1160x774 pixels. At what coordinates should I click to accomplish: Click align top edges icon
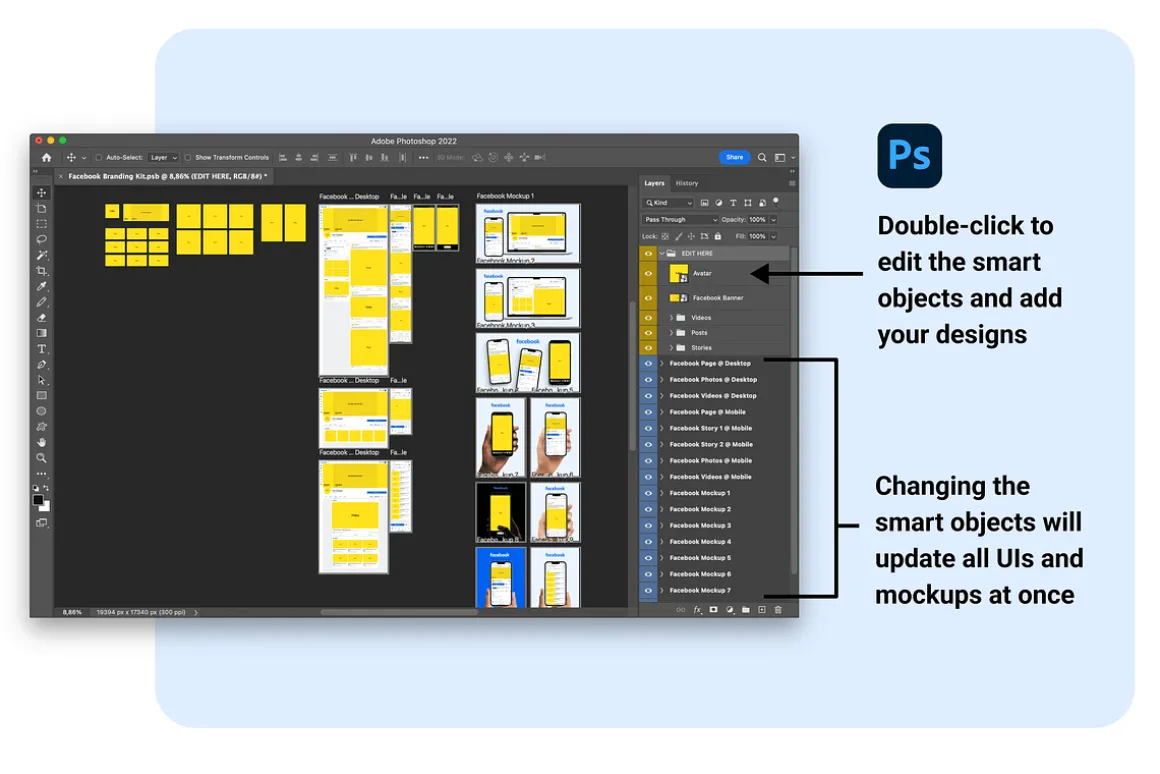(353, 157)
